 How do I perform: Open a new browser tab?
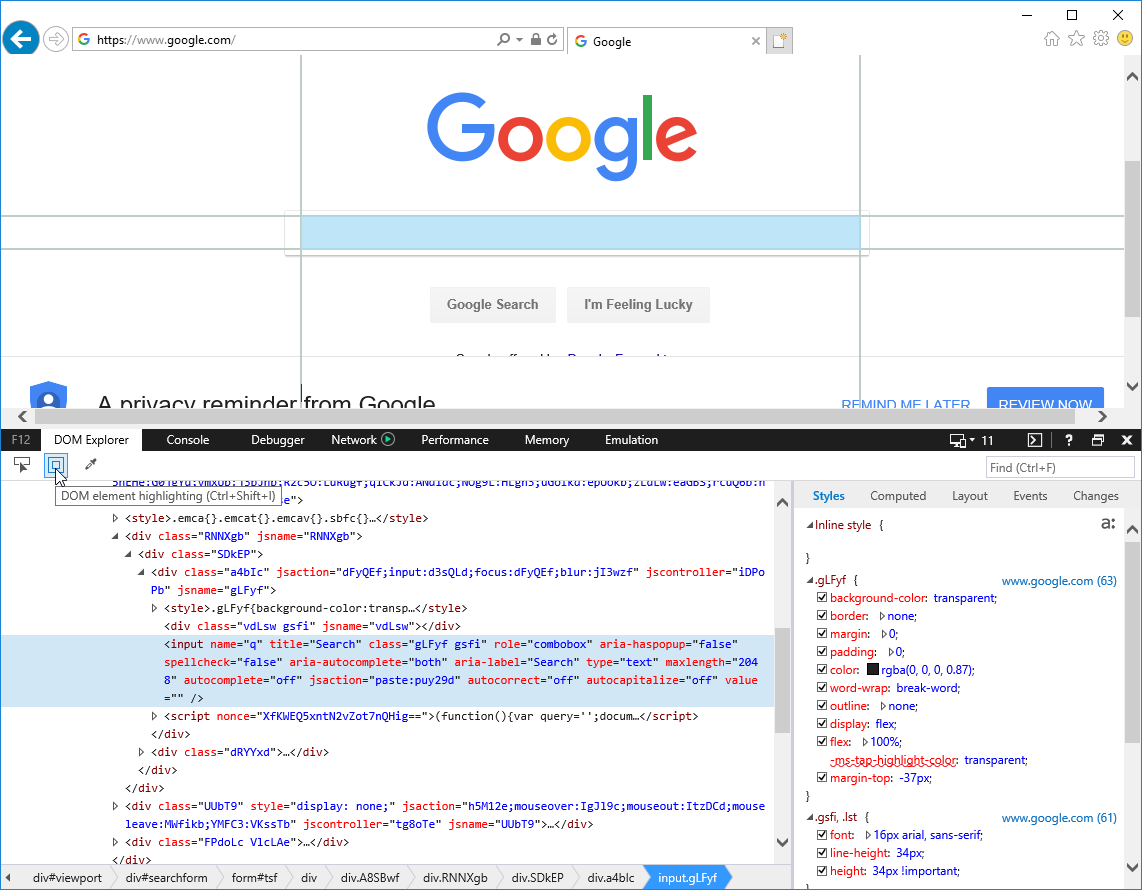tap(779, 41)
